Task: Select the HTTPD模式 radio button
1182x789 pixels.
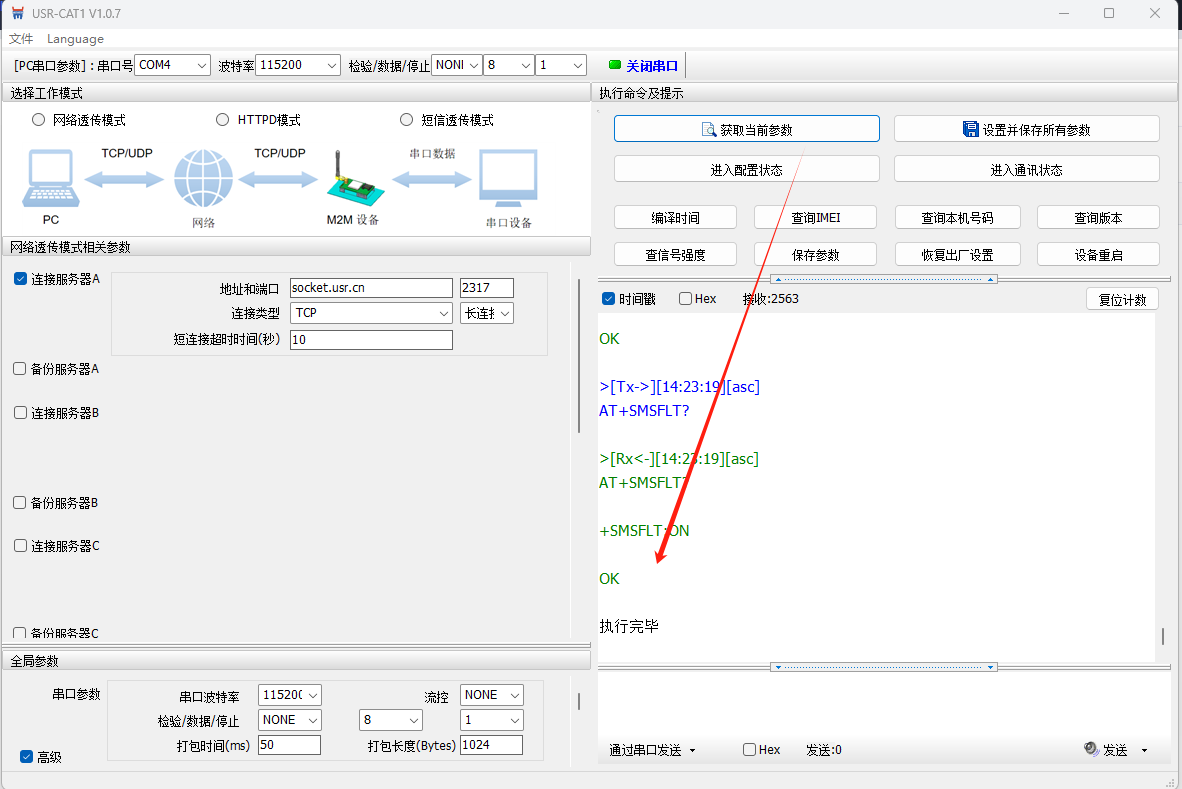Action: [x=223, y=120]
